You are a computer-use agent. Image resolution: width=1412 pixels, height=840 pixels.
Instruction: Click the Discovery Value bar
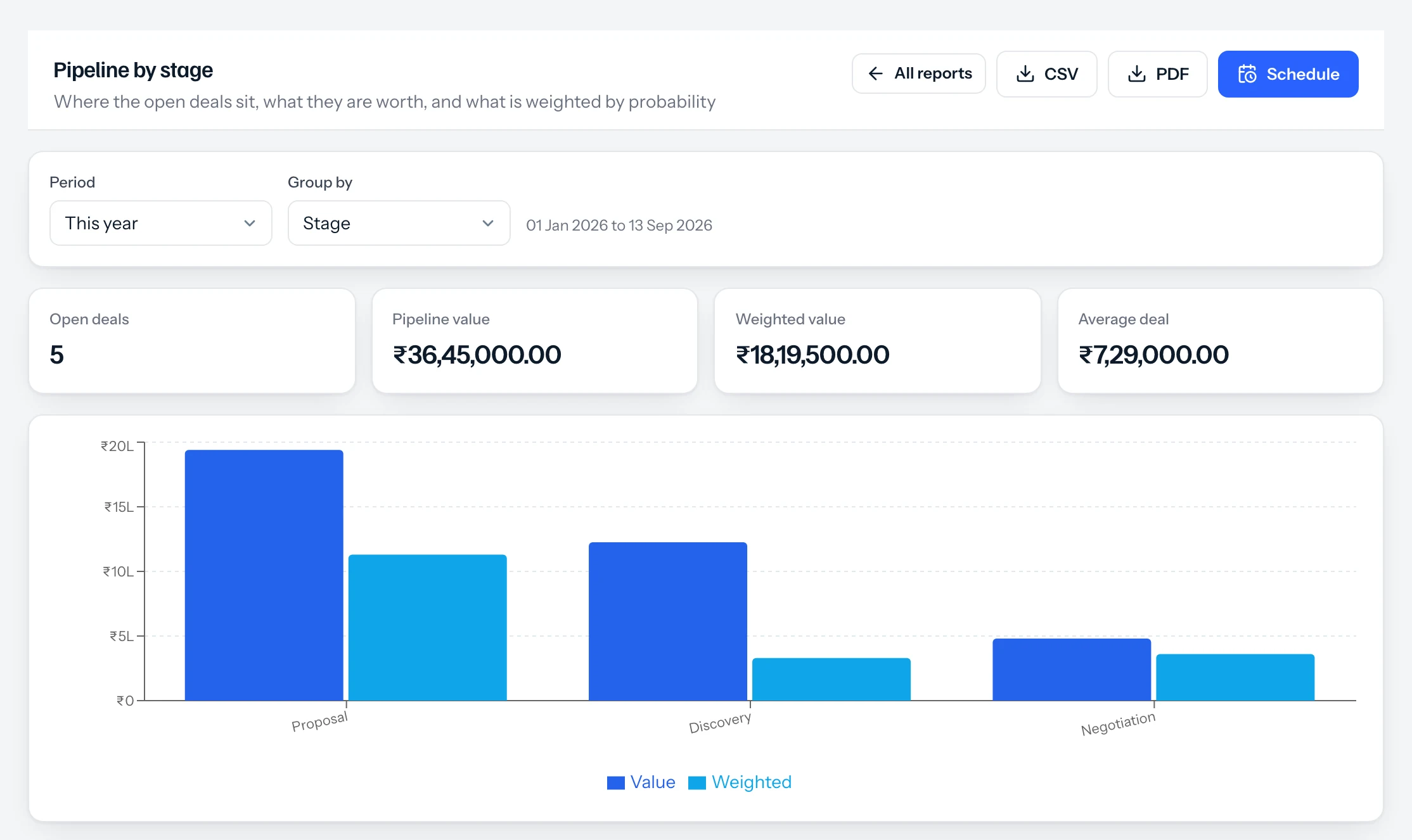[x=668, y=621]
